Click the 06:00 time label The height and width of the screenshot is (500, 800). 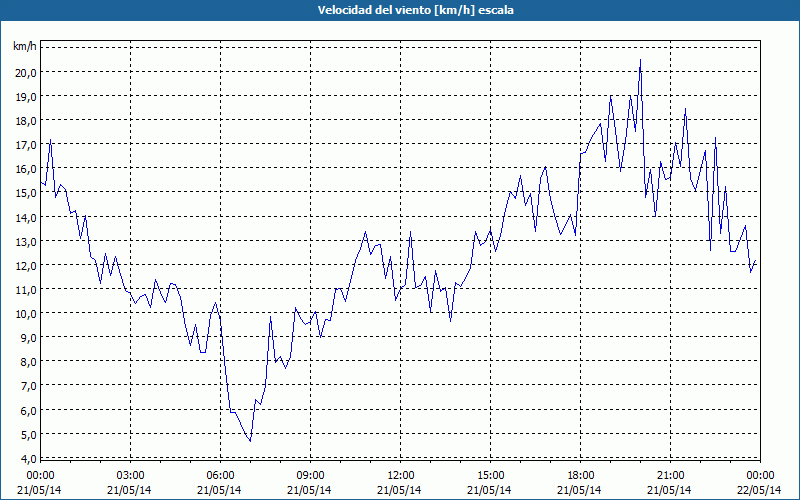coord(220,476)
